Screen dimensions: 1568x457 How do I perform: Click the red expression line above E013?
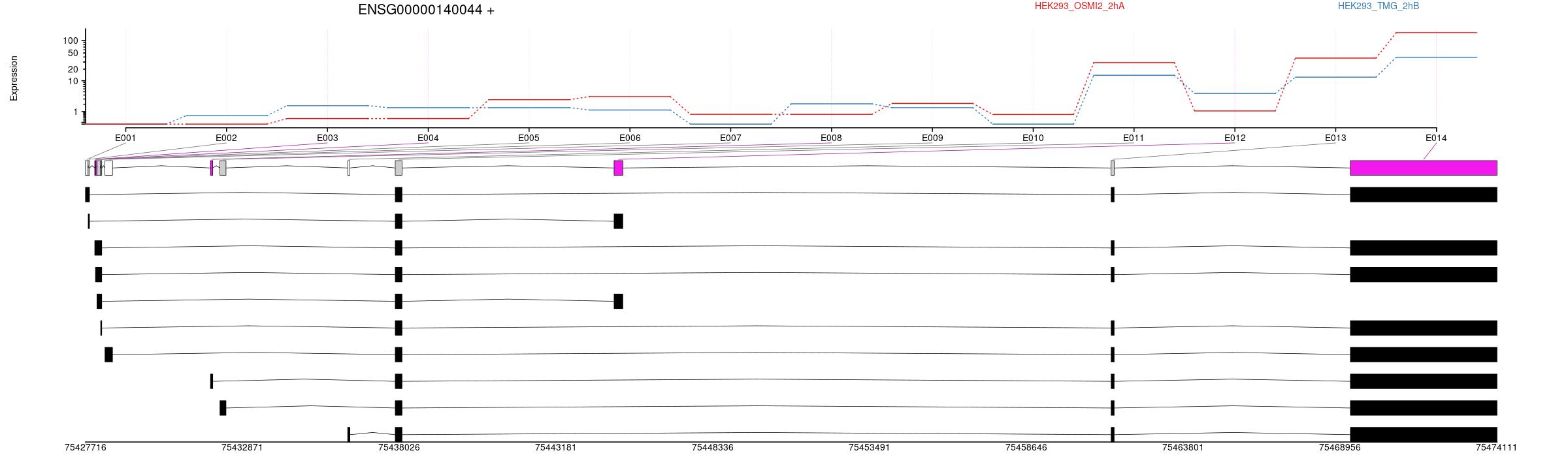pyautogui.click(x=1335, y=58)
